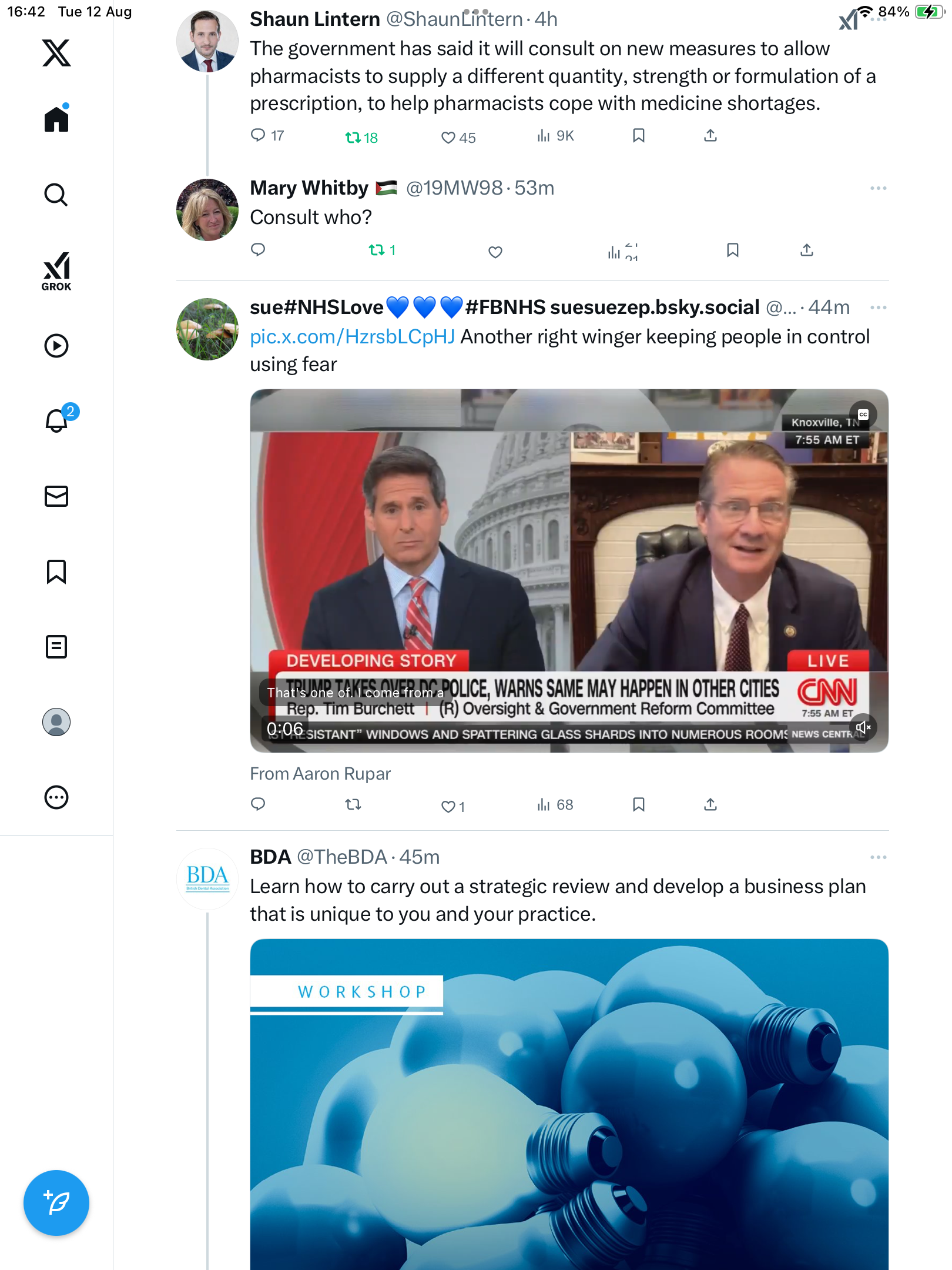This screenshot has height=1270, width=952.
Task: Open more options on BDA post
Action: point(878,857)
